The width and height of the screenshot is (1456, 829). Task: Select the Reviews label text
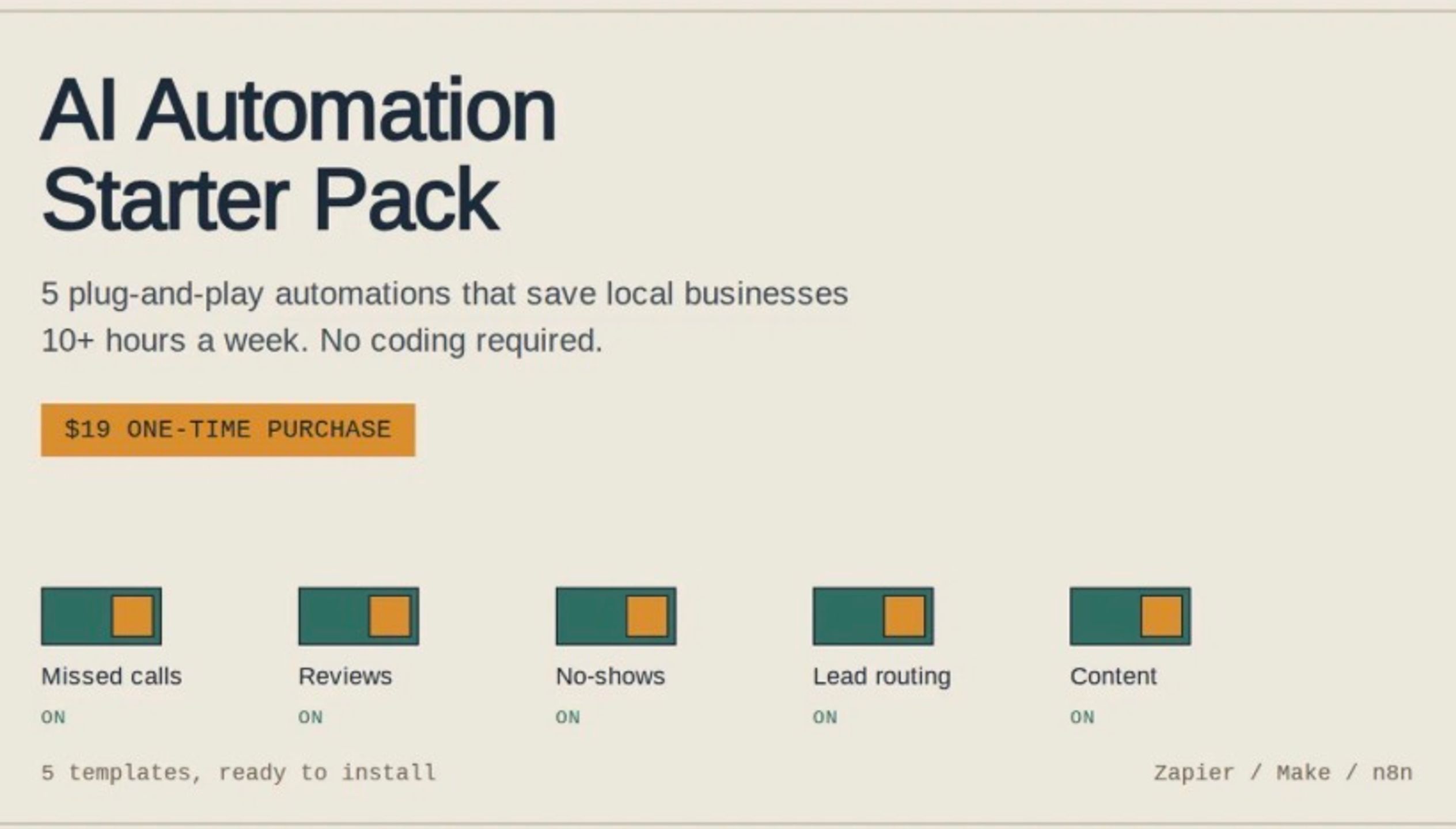[345, 676]
